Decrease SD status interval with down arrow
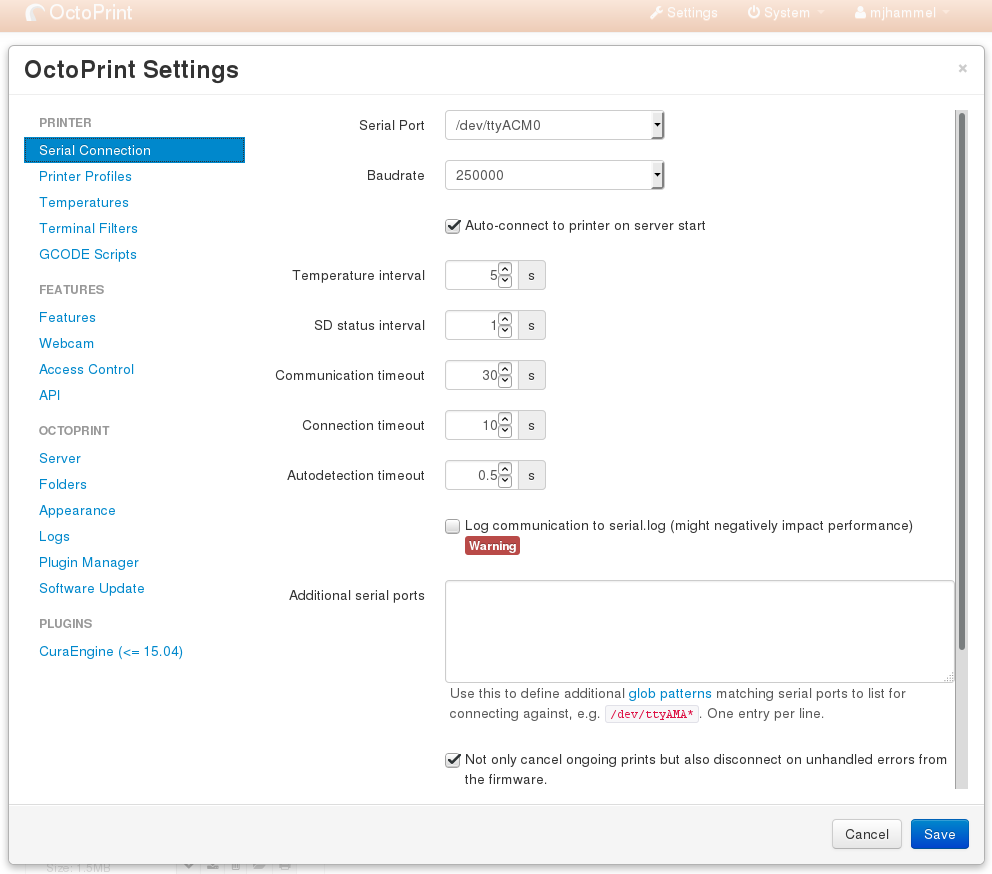This screenshot has height=874, width=992. [505, 331]
